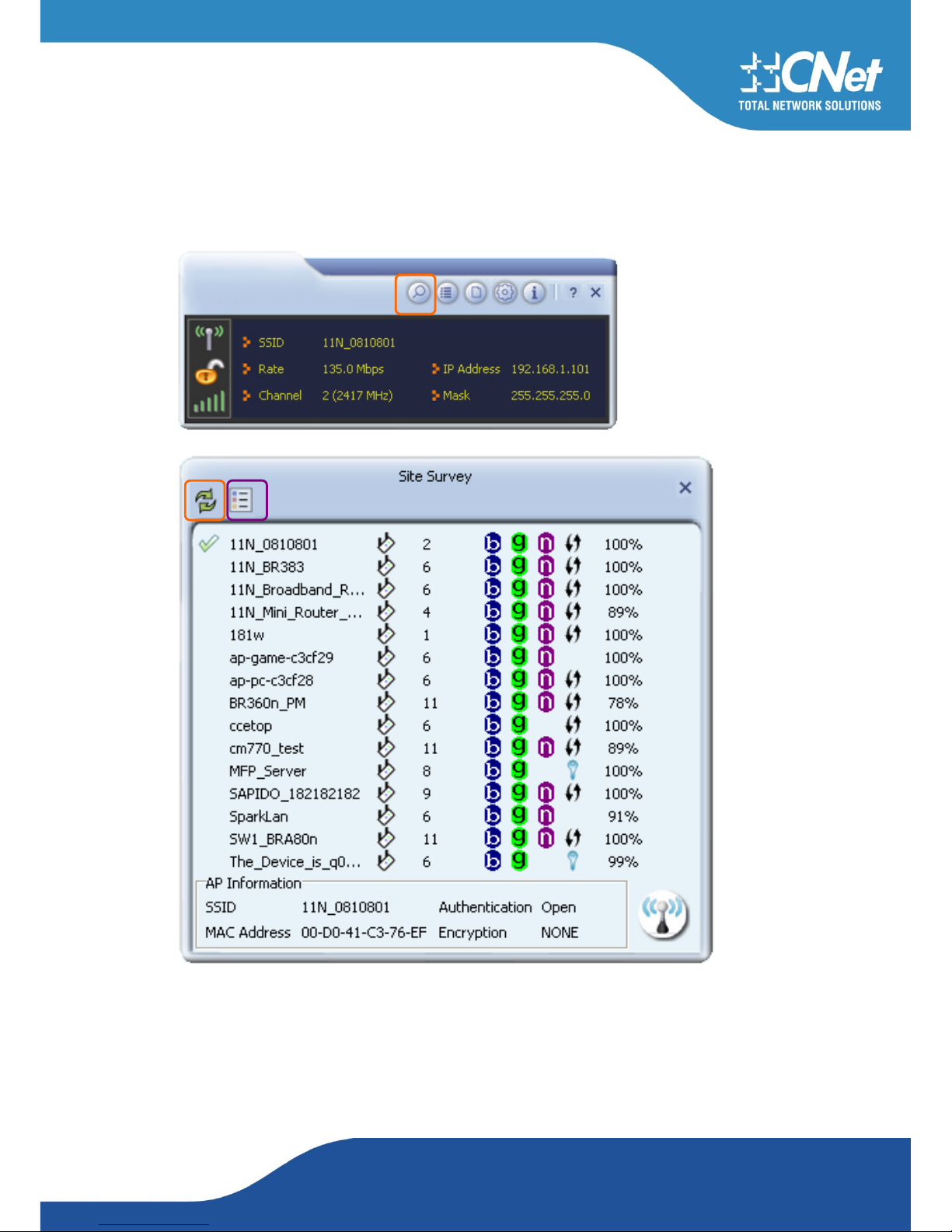The height and width of the screenshot is (1232, 952).
Task: Choose the ap-game-c3cf29 network
Action: [x=281, y=658]
